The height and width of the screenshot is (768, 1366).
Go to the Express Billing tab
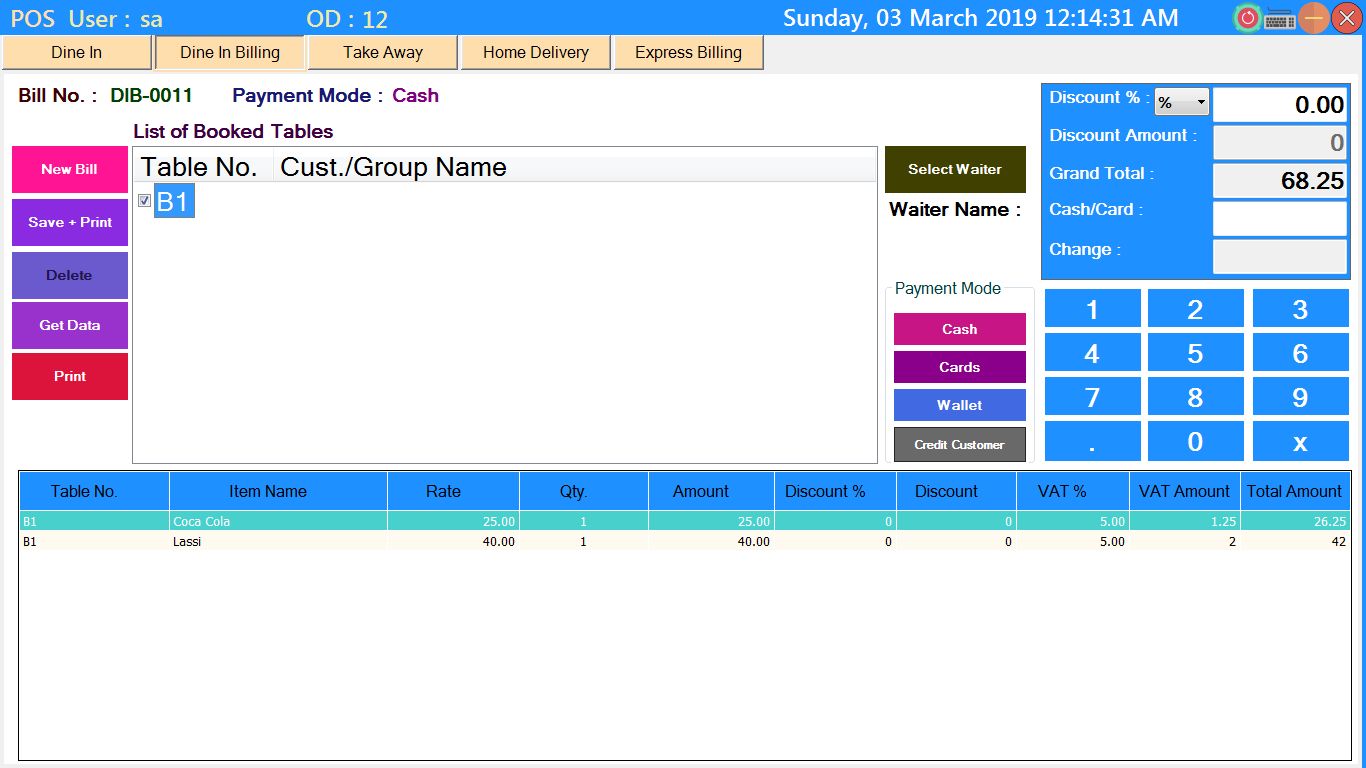click(688, 53)
